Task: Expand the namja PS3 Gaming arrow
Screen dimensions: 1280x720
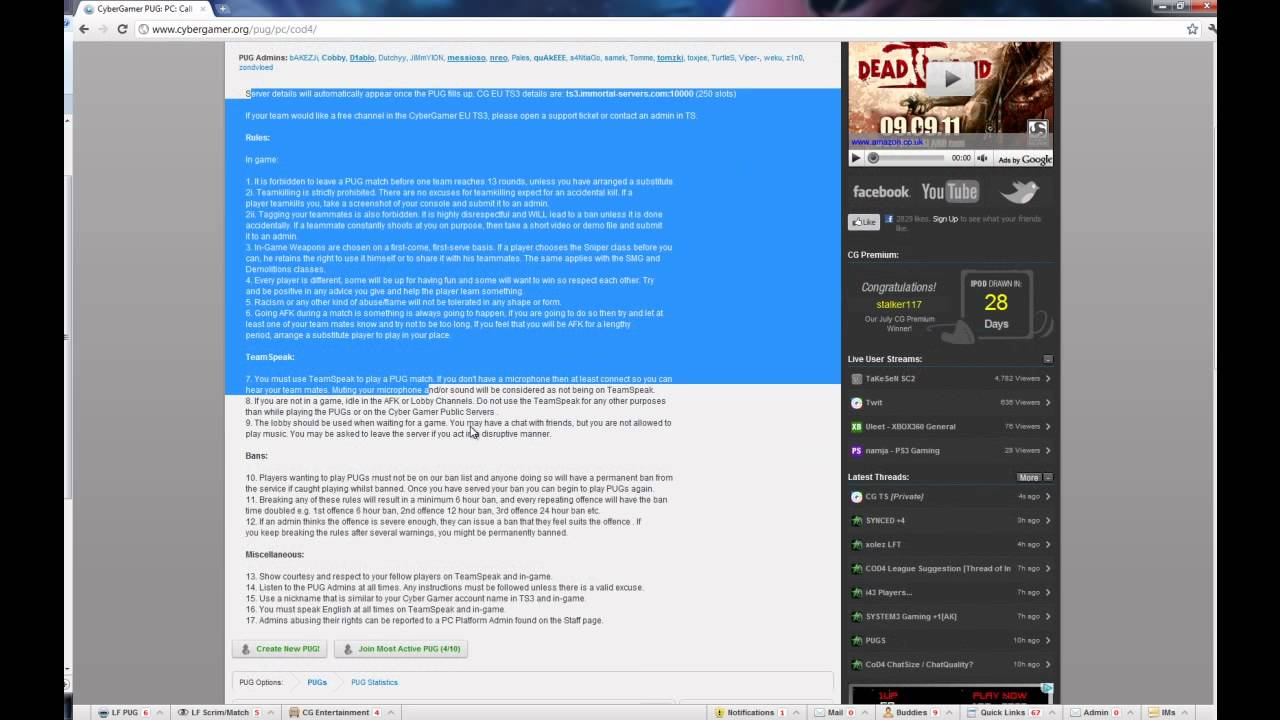Action: tap(1048, 450)
